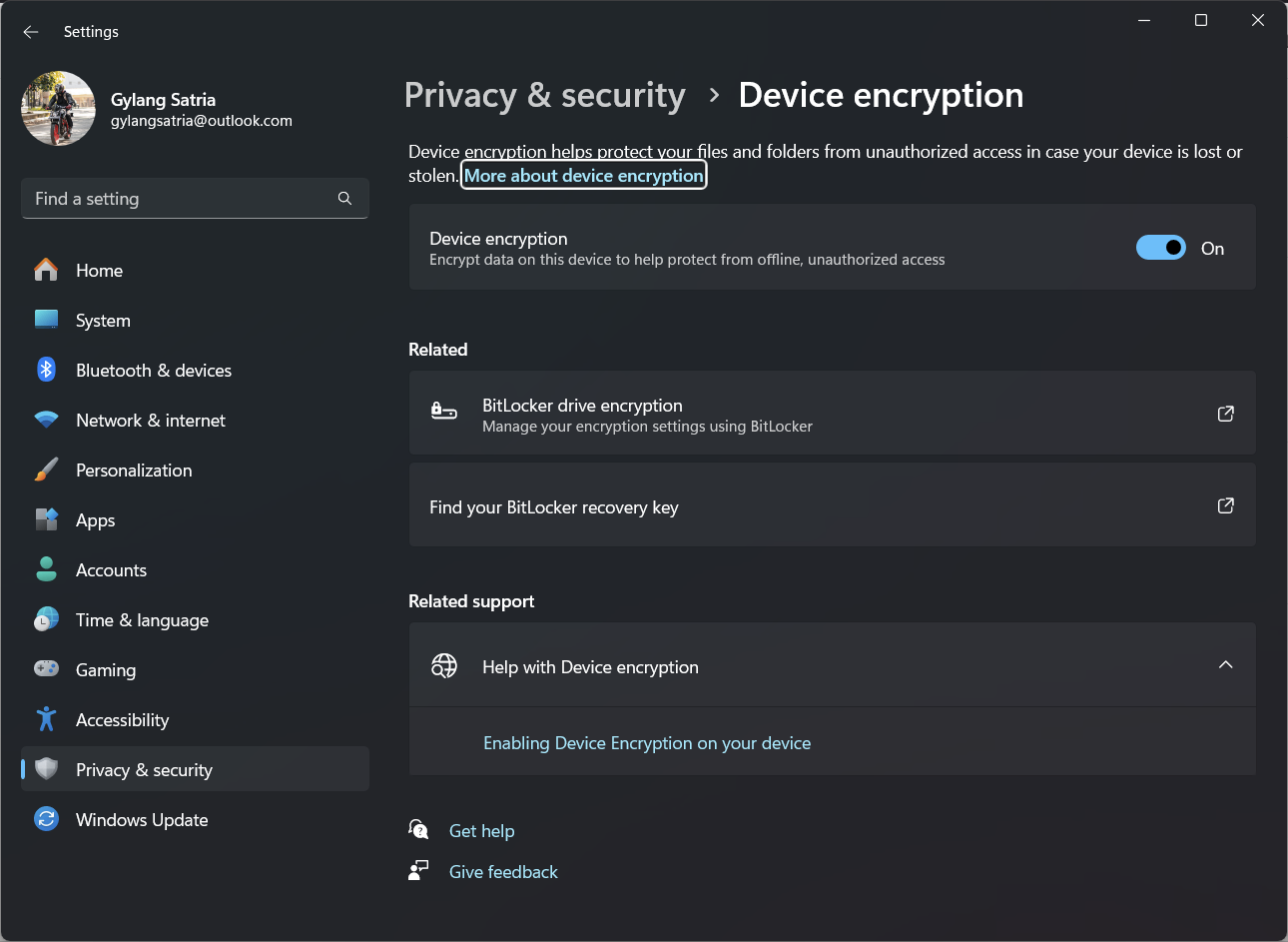Click the back arrow in Settings title bar
The height and width of the screenshot is (942, 1288).
click(x=31, y=32)
